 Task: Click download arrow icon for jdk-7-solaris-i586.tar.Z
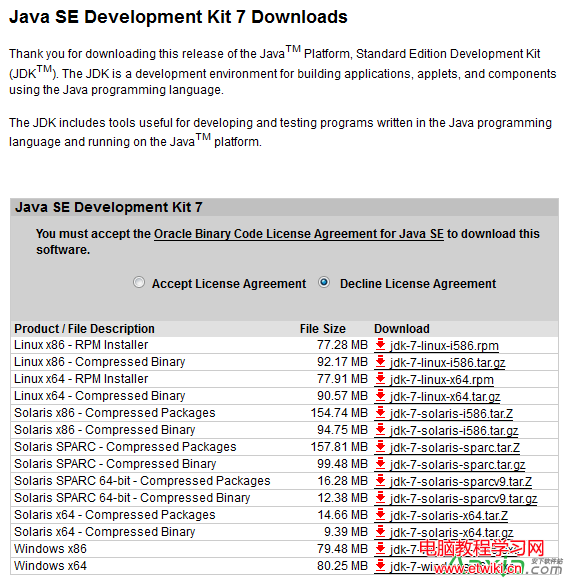pos(380,413)
